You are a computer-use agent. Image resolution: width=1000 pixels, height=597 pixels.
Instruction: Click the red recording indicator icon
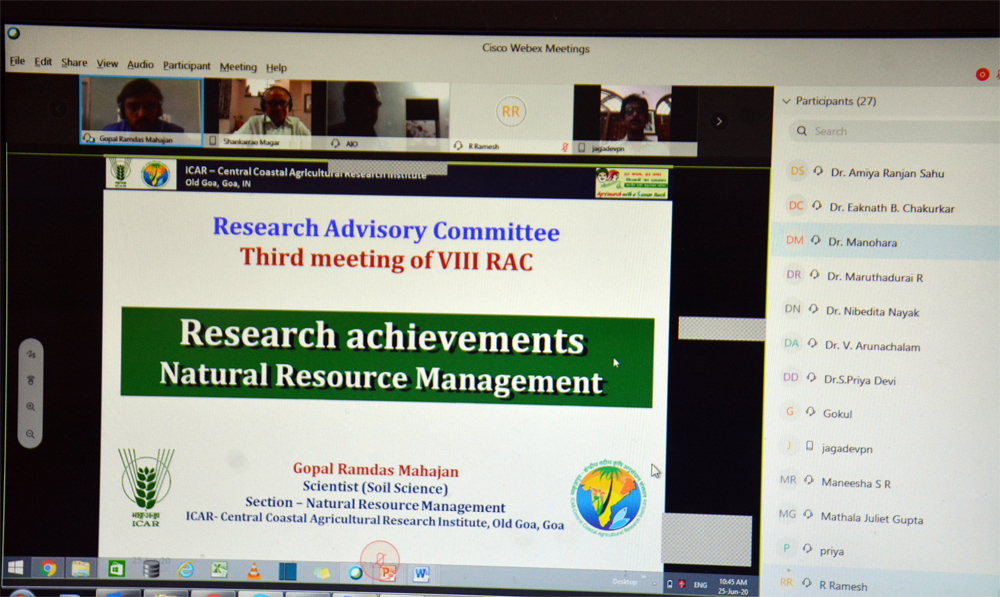[x=982, y=75]
